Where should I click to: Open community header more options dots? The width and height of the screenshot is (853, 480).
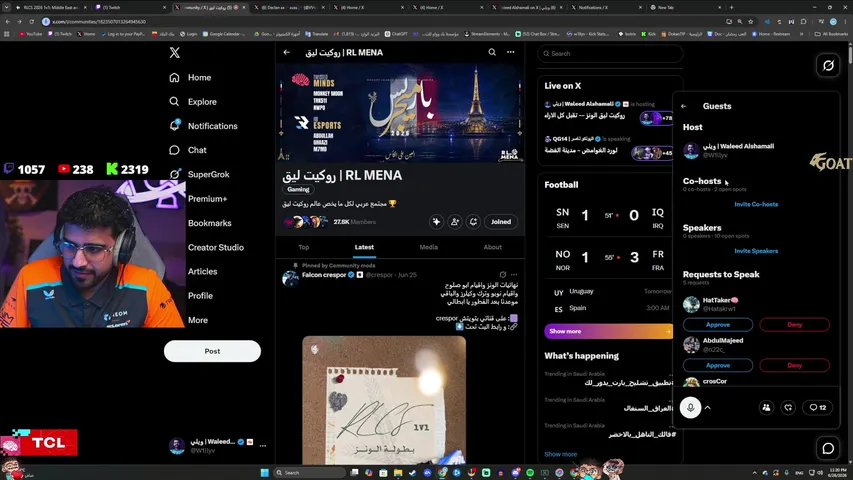point(510,52)
